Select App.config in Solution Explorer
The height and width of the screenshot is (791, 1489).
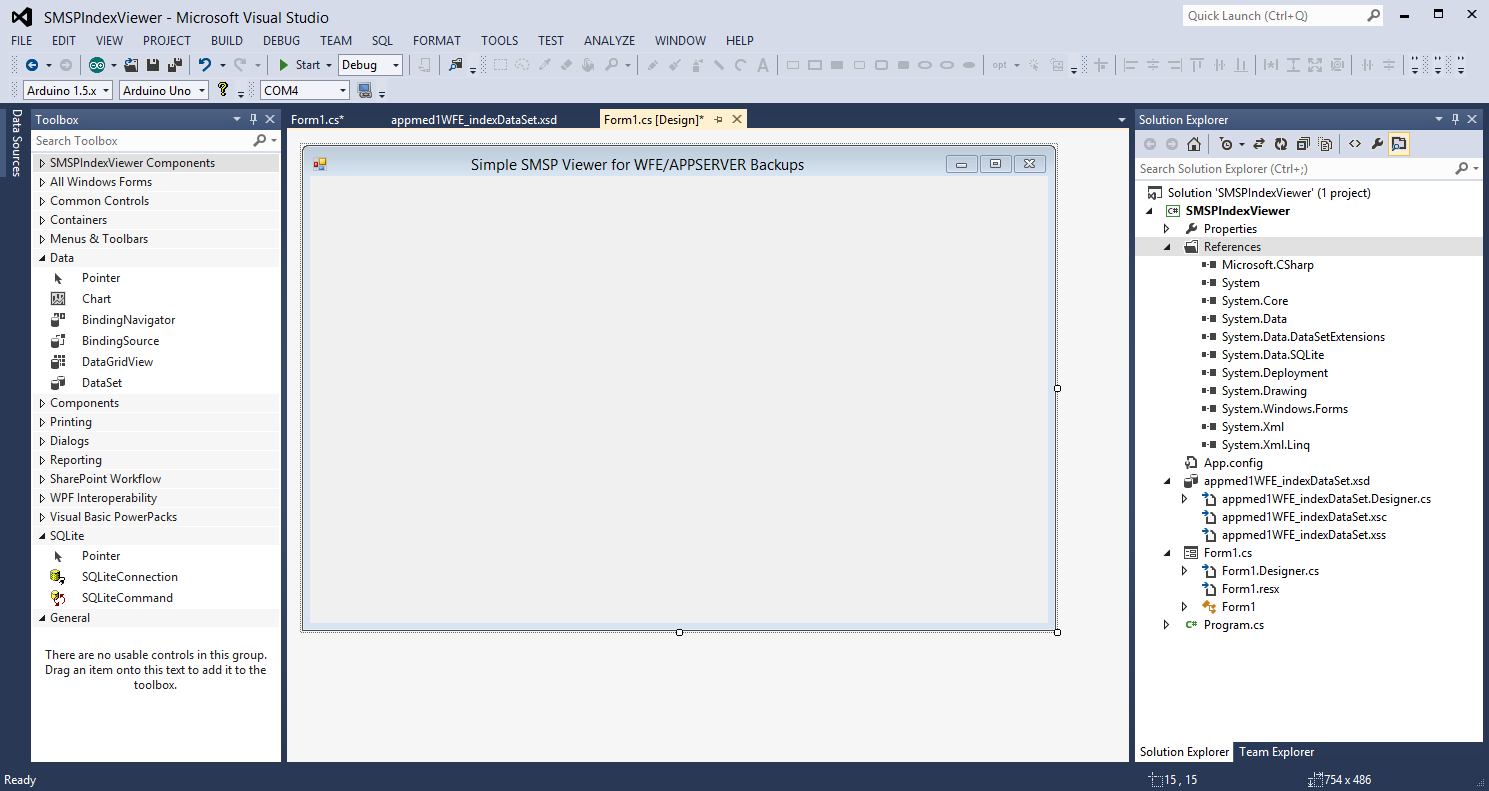pyautogui.click(x=1233, y=463)
